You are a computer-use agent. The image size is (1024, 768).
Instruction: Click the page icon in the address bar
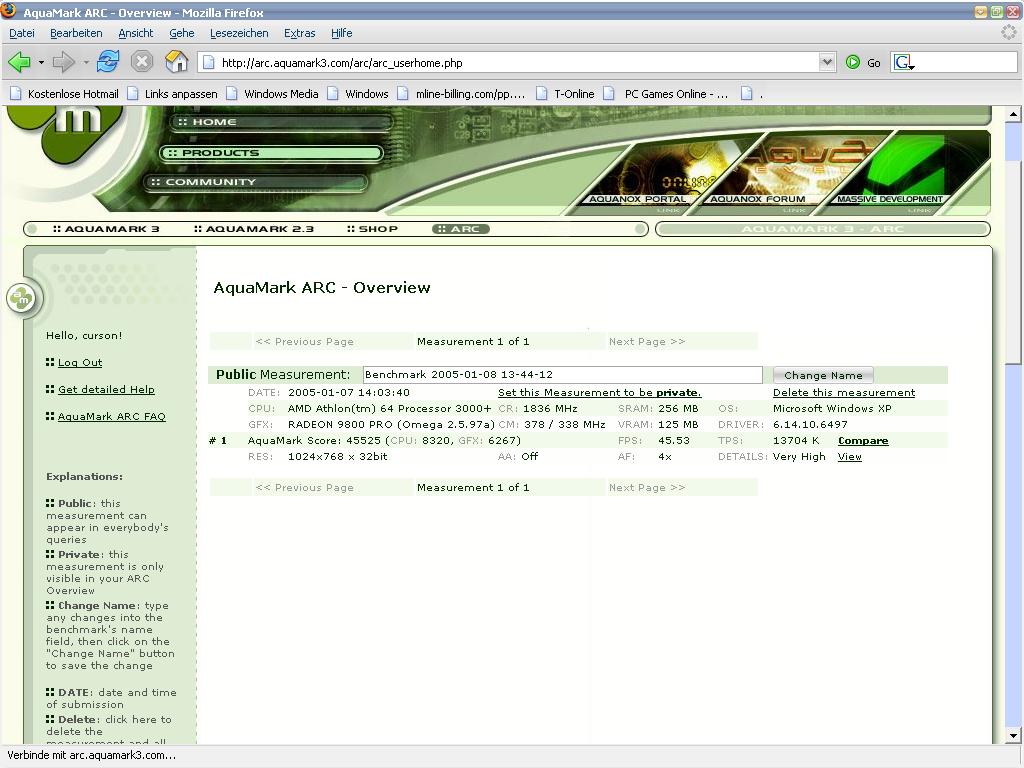208,63
